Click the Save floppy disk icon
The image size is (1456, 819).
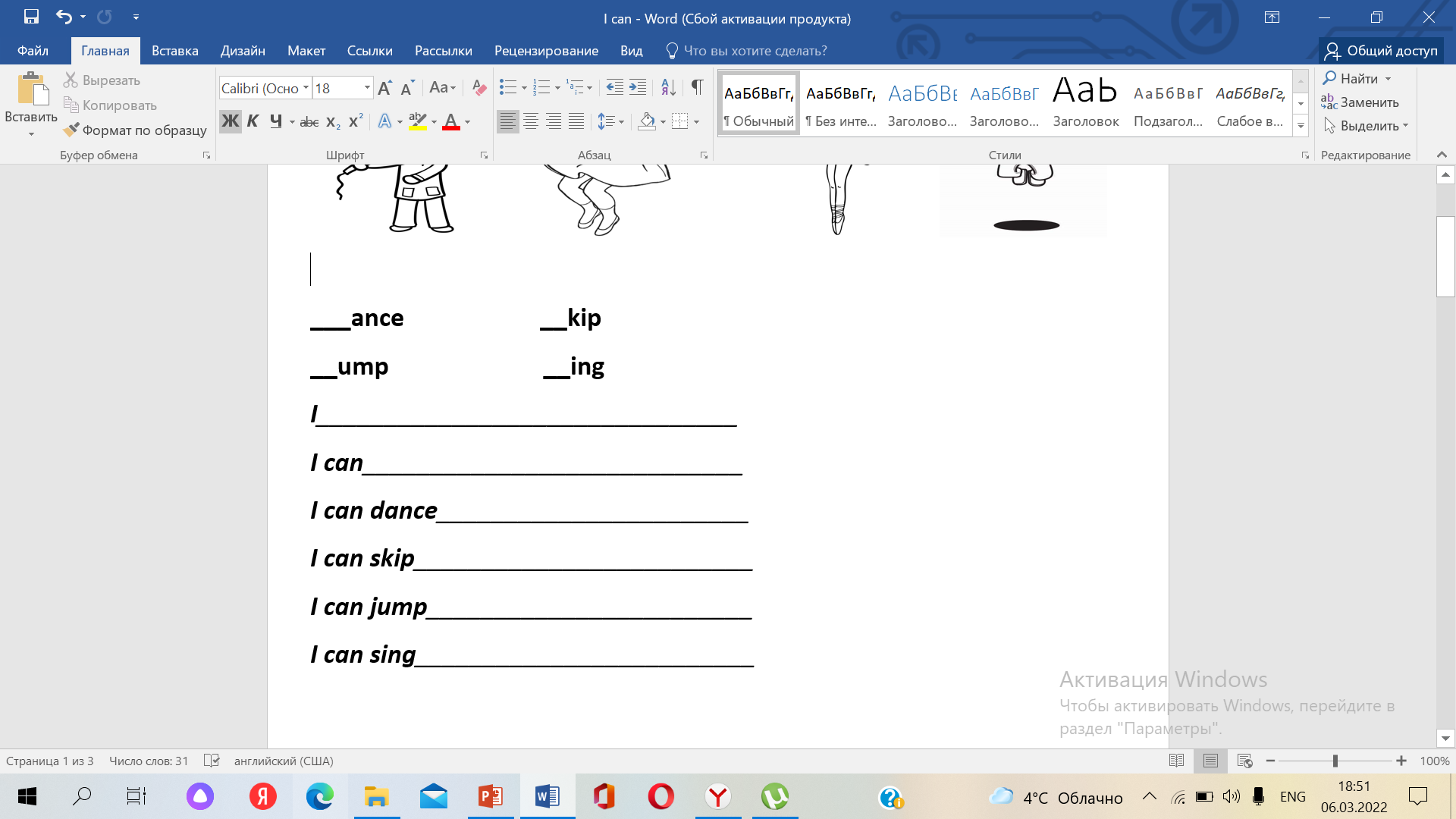tap(31, 17)
